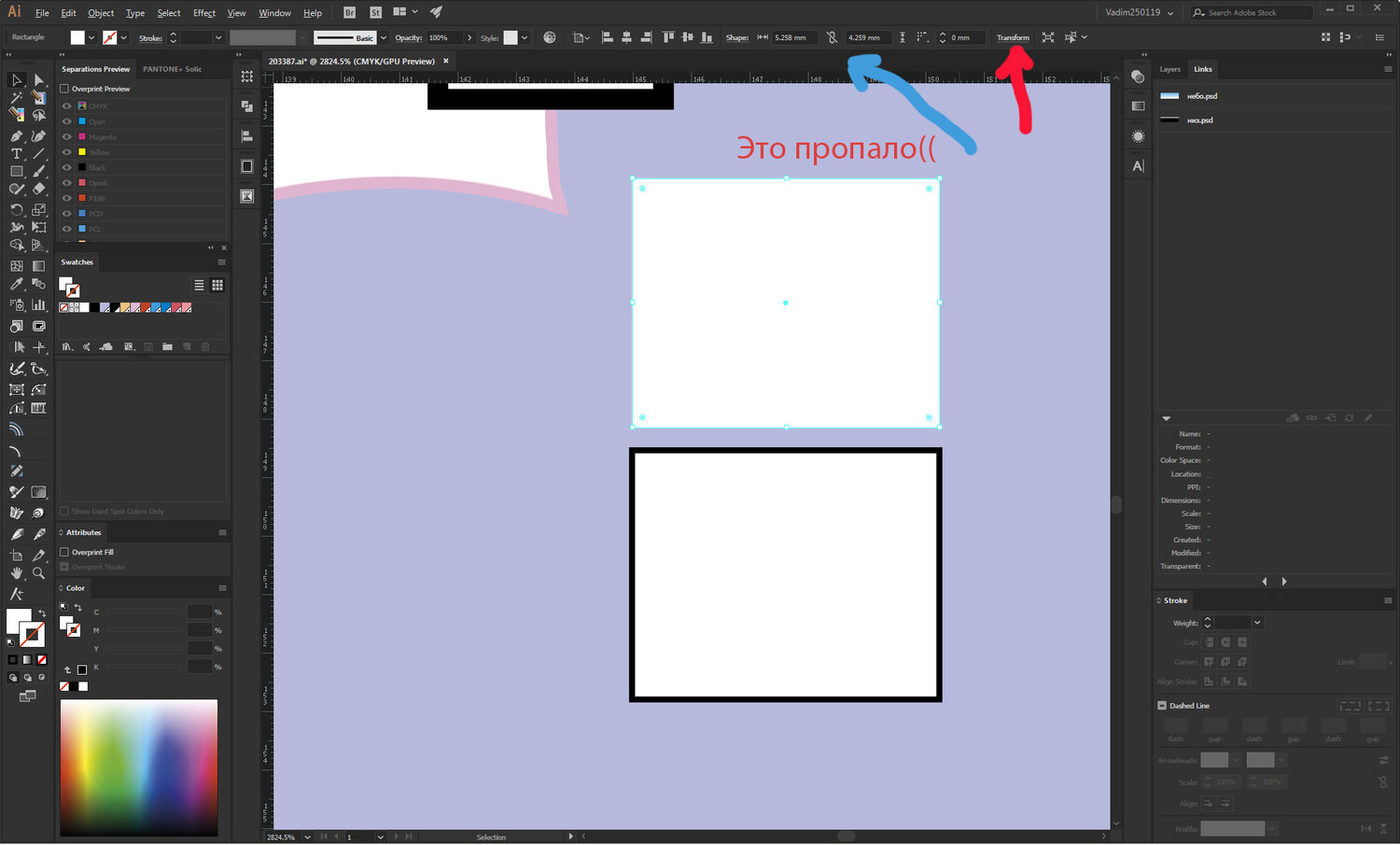The height and width of the screenshot is (845, 1400).
Task: Open the Vadim250119 workspace switcher
Action: click(1139, 12)
